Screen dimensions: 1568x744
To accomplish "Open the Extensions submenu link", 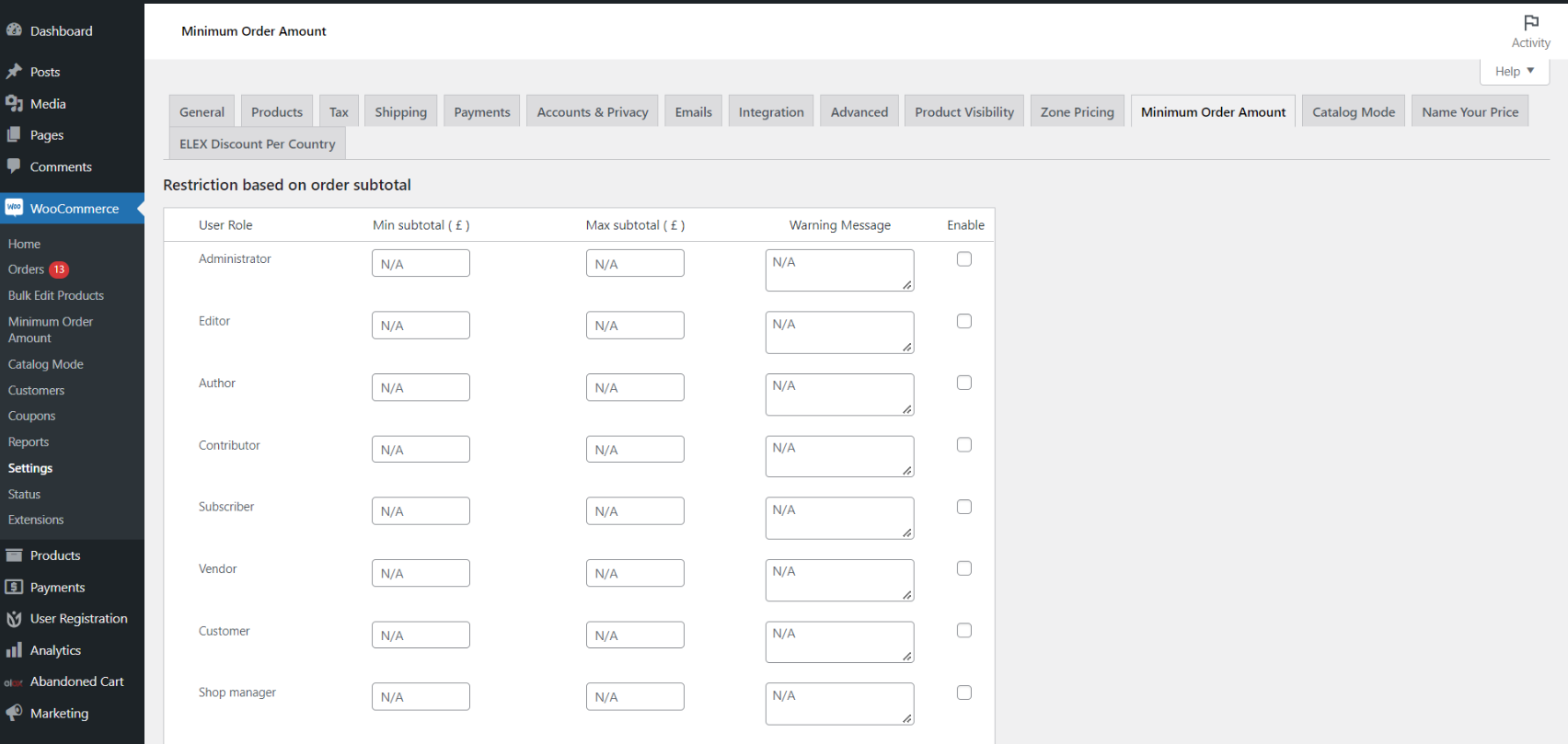I will [x=36, y=520].
